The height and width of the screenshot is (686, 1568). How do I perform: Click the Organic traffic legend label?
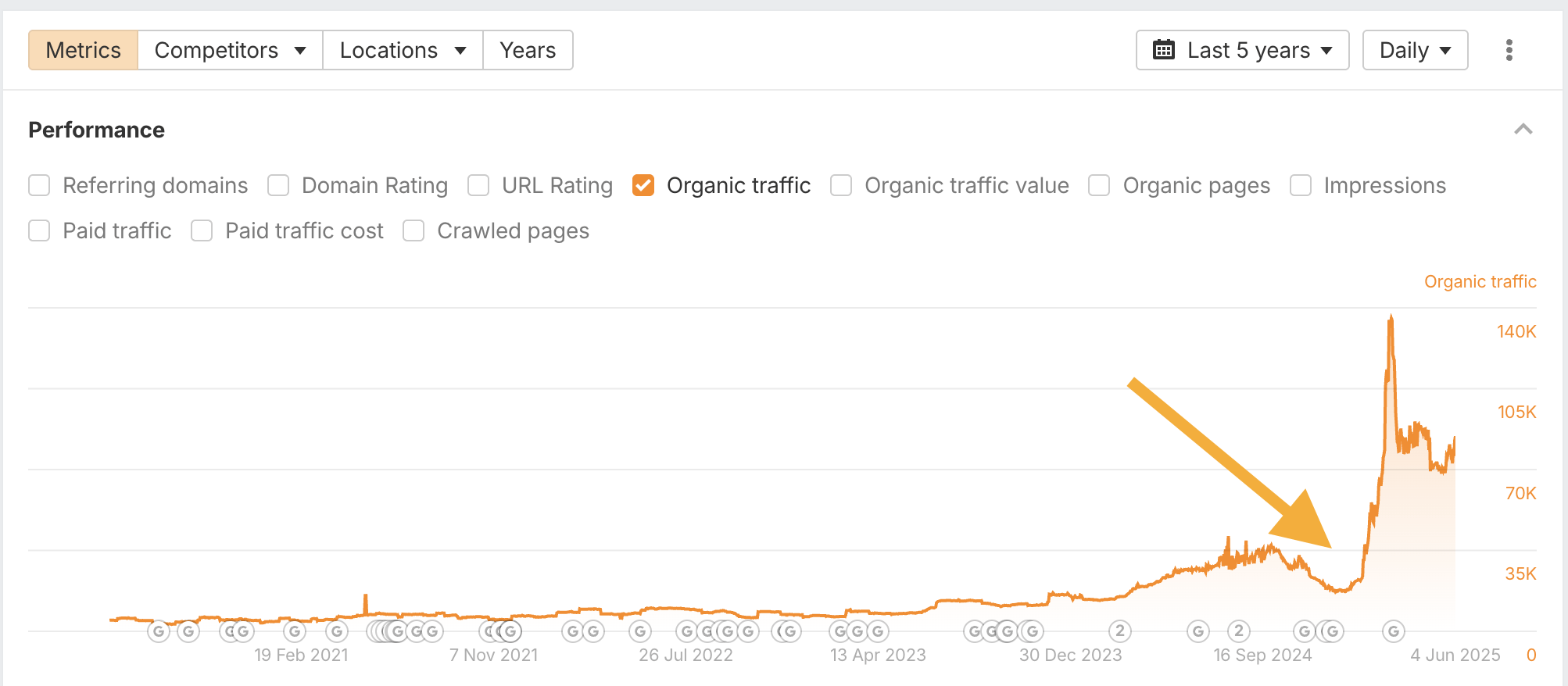pos(1480,281)
